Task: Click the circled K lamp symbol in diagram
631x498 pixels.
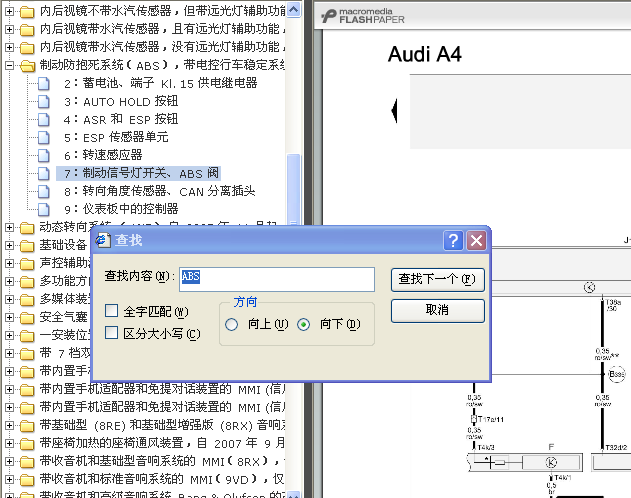Action: coord(551,462)
